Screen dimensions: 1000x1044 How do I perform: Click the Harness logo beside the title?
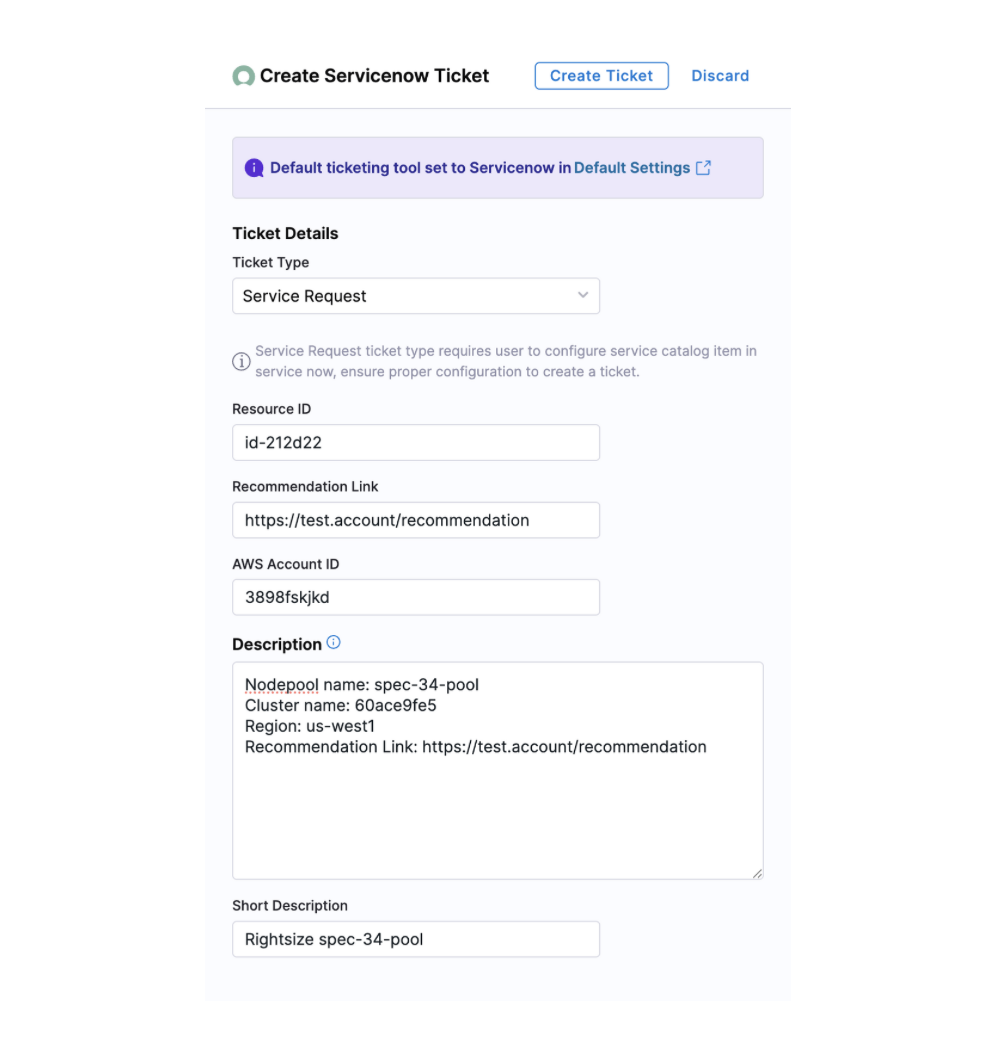coord(243,76)
